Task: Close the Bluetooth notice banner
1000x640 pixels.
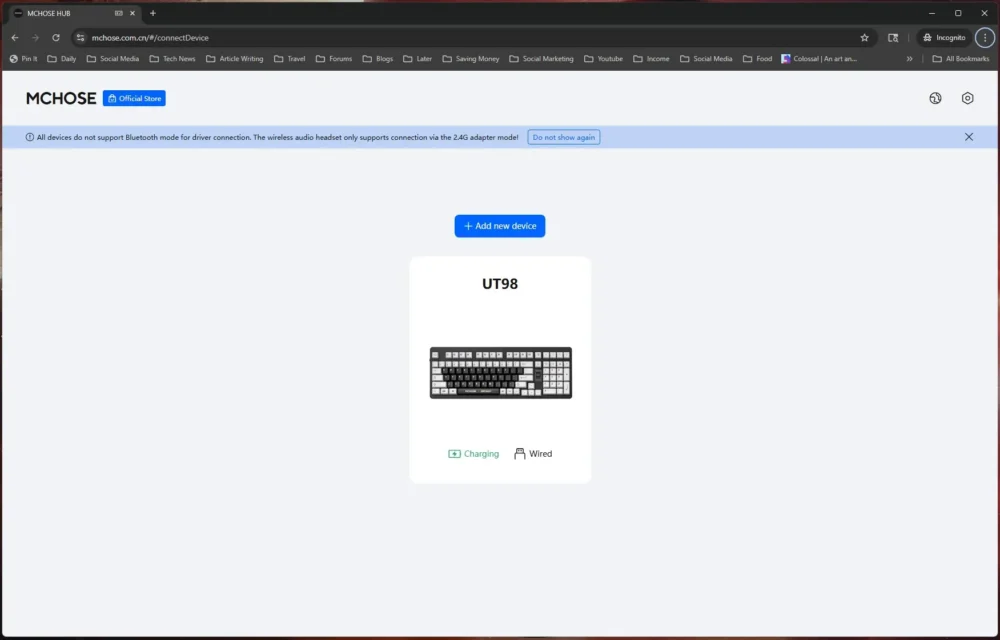Action: coord(969,137)
